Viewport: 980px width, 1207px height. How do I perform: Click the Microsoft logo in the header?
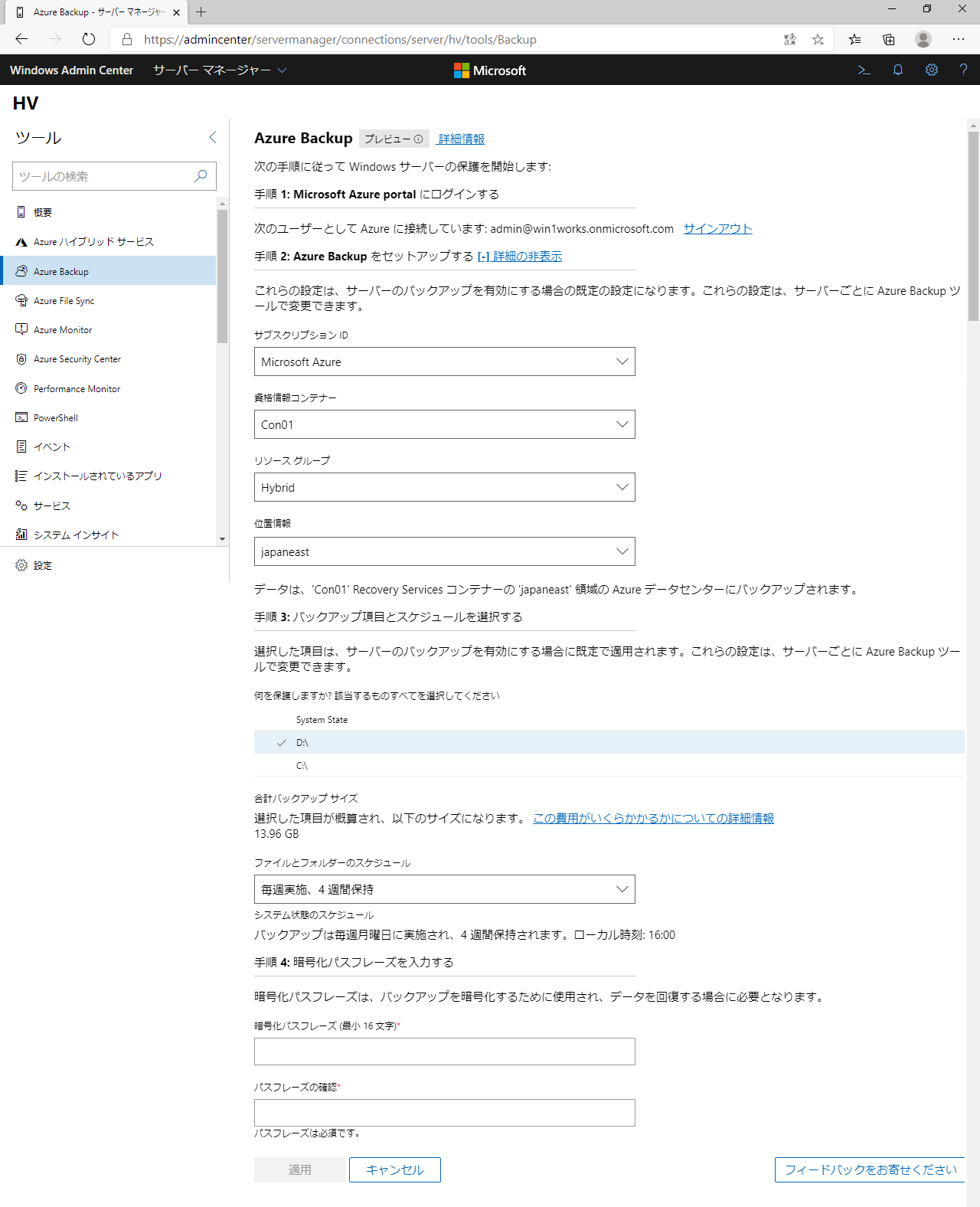(490, 70)
